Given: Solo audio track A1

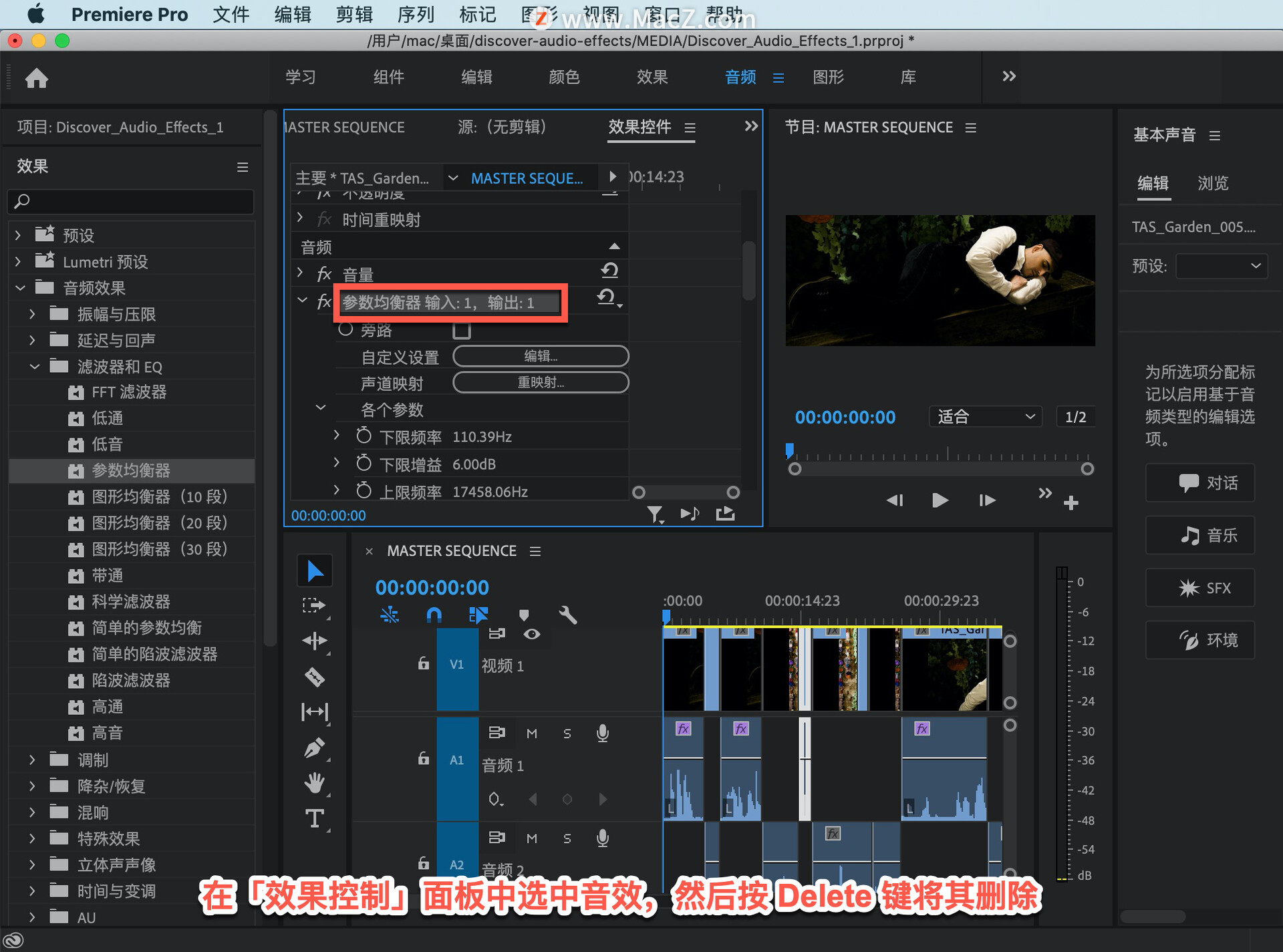Looking at the screenshot, I should click(567, 734).
